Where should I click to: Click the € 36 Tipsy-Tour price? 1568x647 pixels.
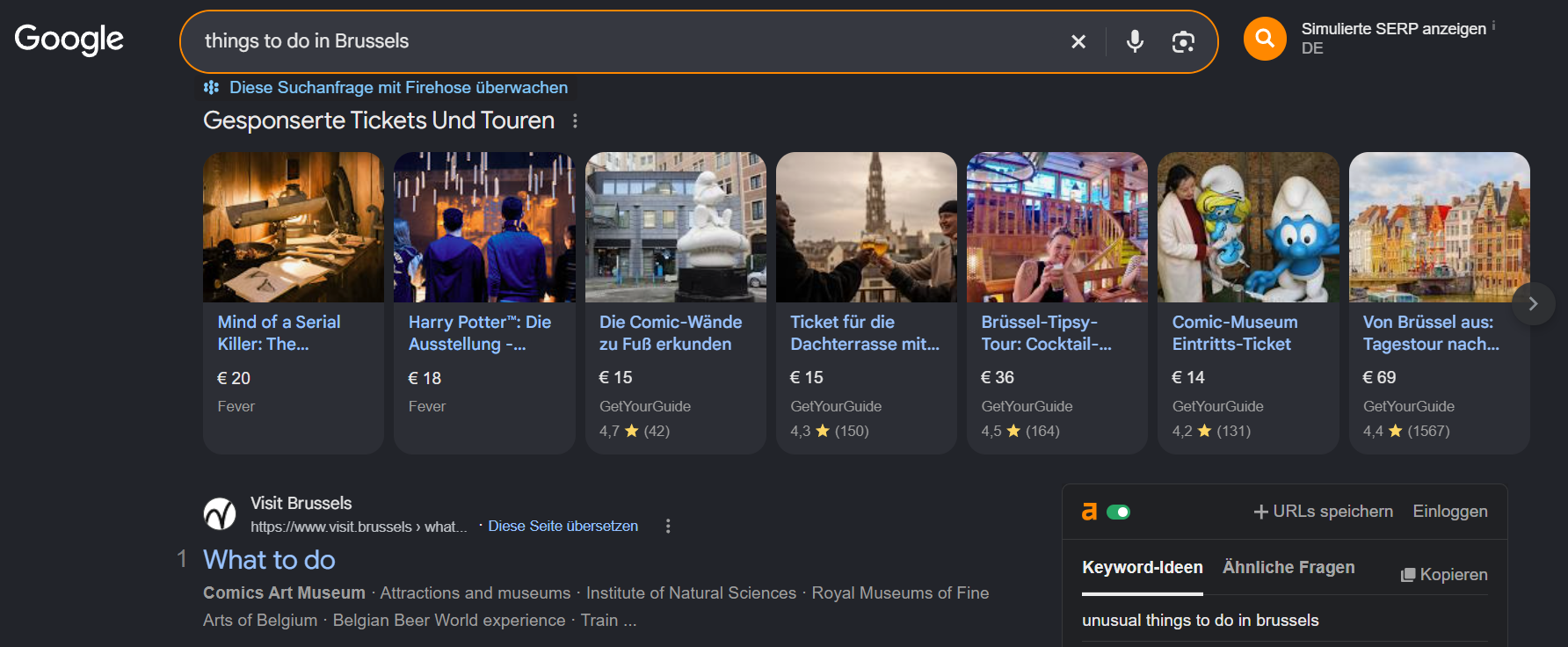point(998,377)
